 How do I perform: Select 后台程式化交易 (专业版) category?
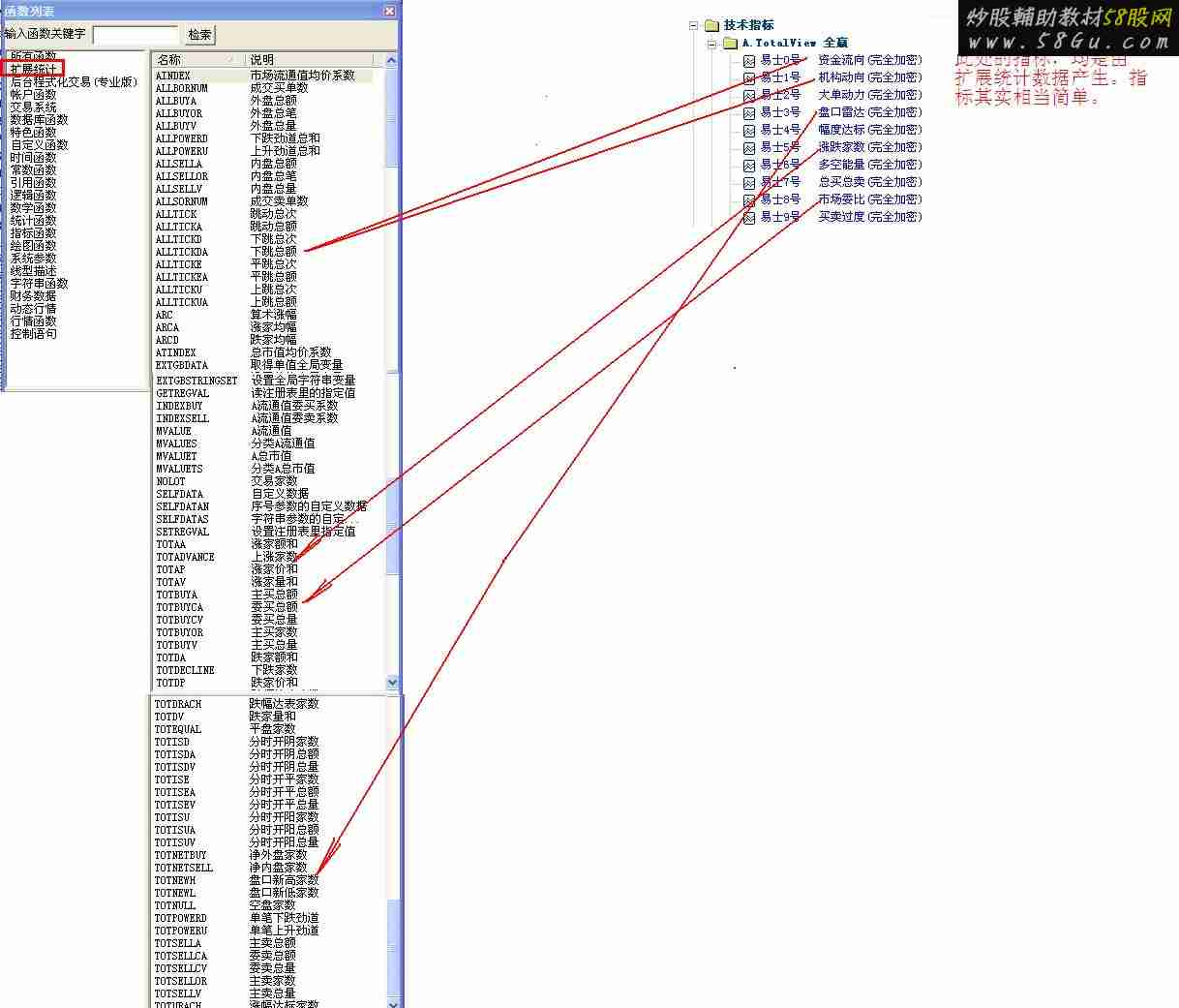[74, 81]
